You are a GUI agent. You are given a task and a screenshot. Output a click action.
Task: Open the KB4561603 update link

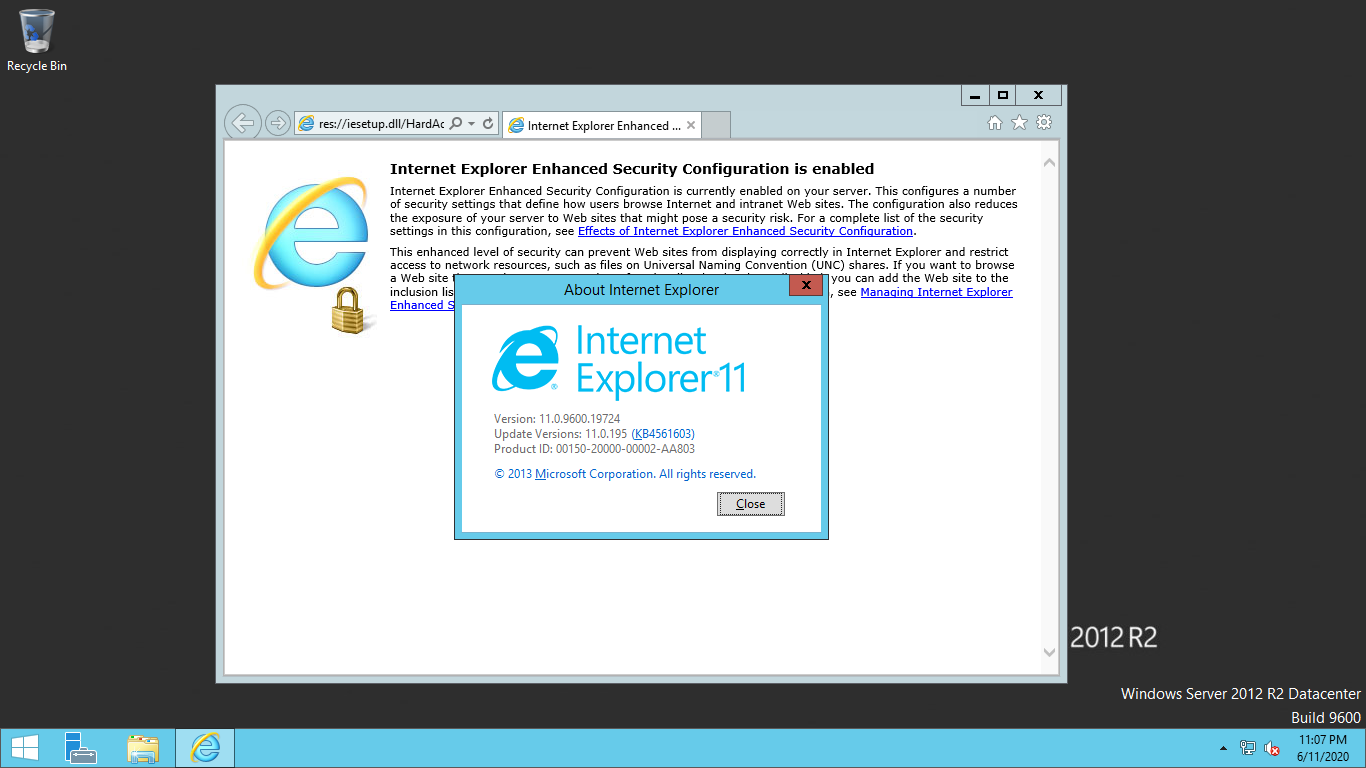pos(664,434)
